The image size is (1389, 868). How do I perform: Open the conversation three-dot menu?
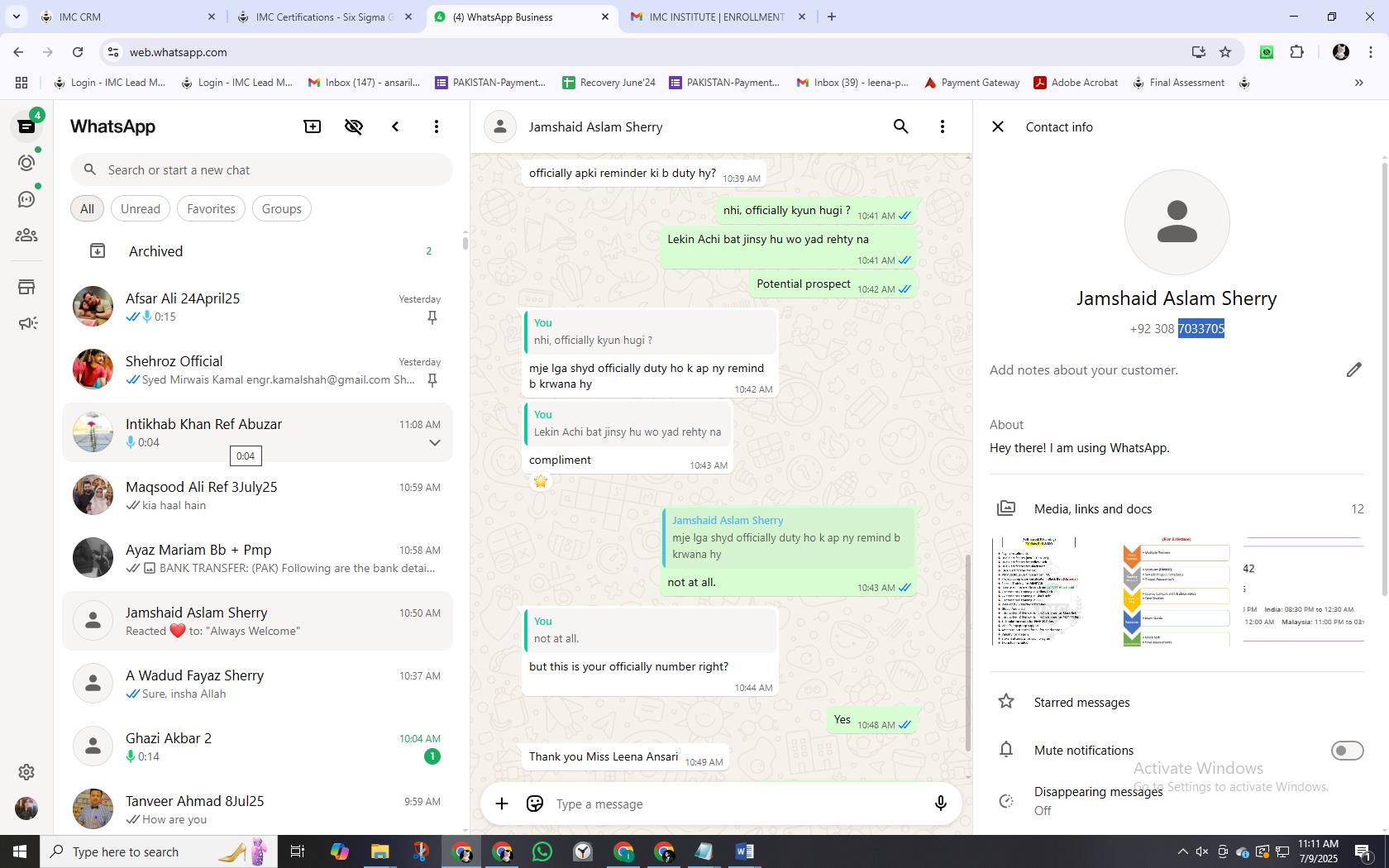pyautogui.click(x=943, y=126)
